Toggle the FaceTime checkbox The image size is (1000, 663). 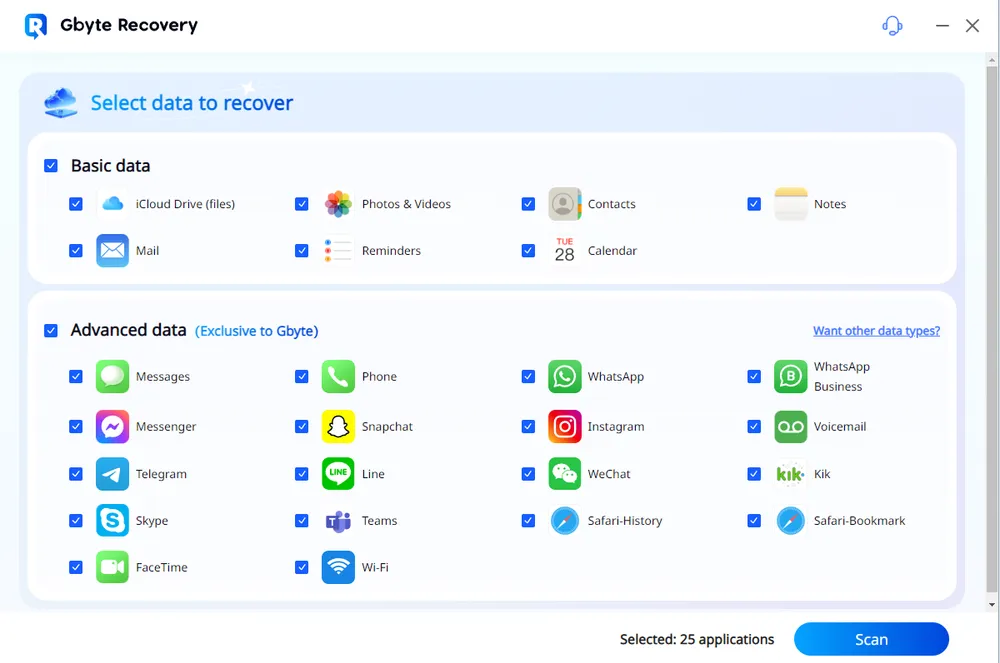pos(76,567)
